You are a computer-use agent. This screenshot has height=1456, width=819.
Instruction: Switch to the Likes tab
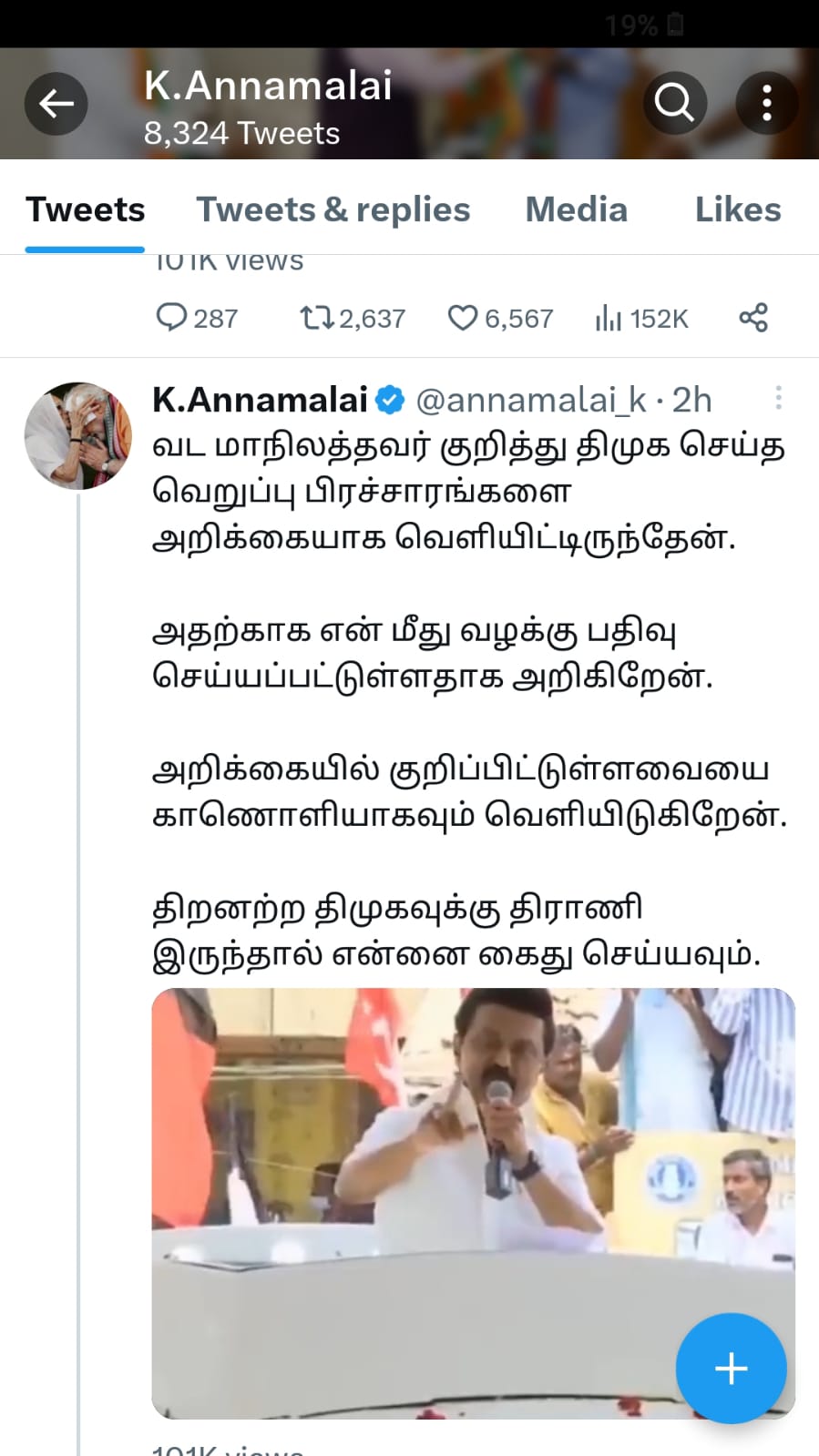[738, 209]
